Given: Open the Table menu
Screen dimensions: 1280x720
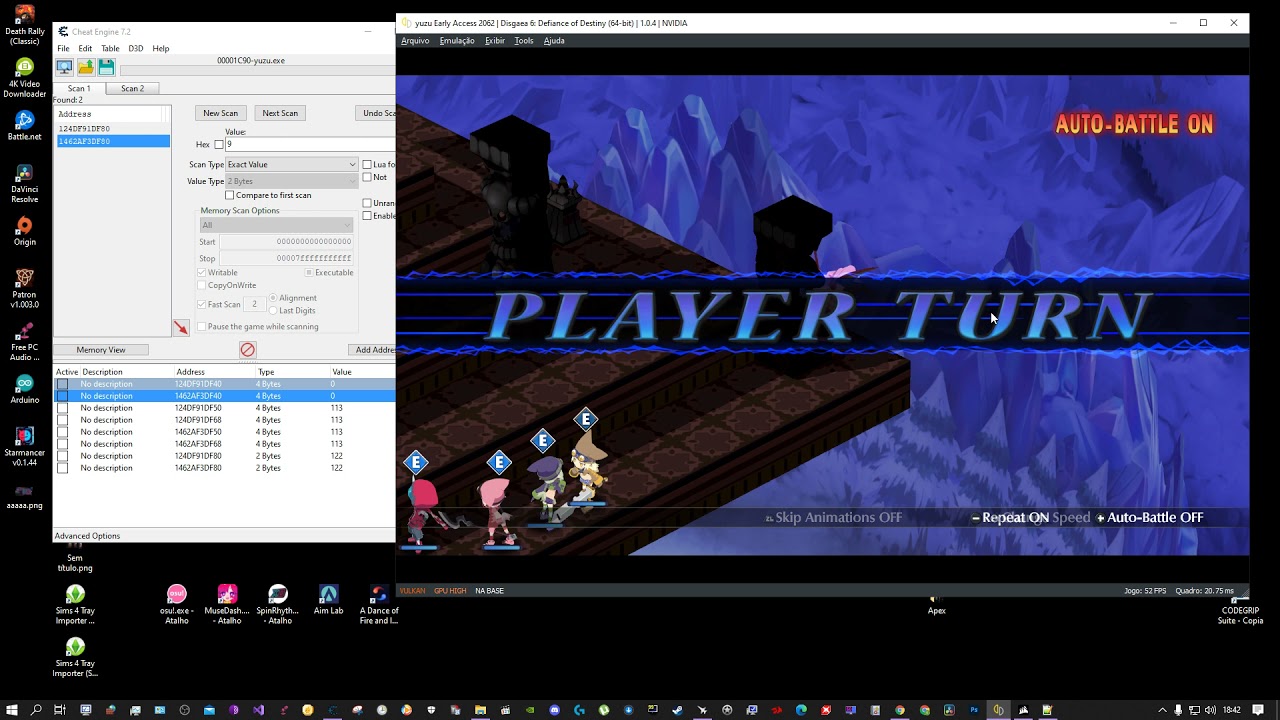Looking at the screenshot, I should pyautogui.click(x=110, y=48).
